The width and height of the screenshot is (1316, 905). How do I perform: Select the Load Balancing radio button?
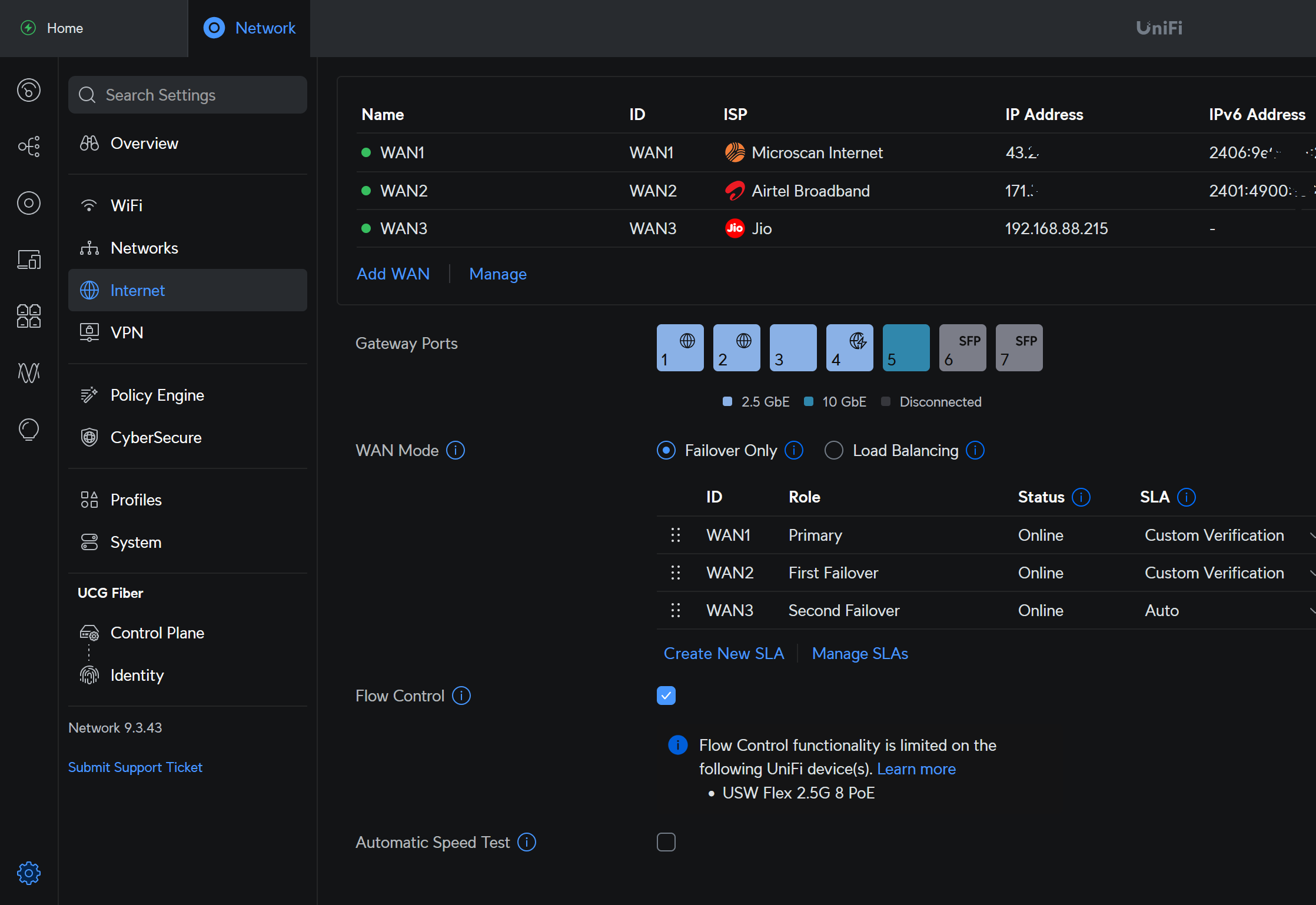[x=834, y=450]
